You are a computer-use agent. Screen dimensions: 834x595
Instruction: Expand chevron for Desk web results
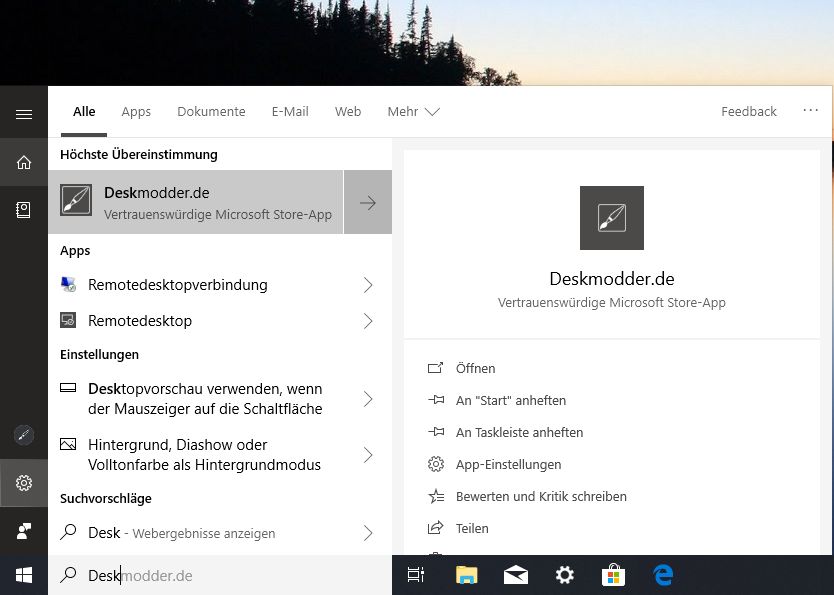pyautogui.click(x=368, y=533)
